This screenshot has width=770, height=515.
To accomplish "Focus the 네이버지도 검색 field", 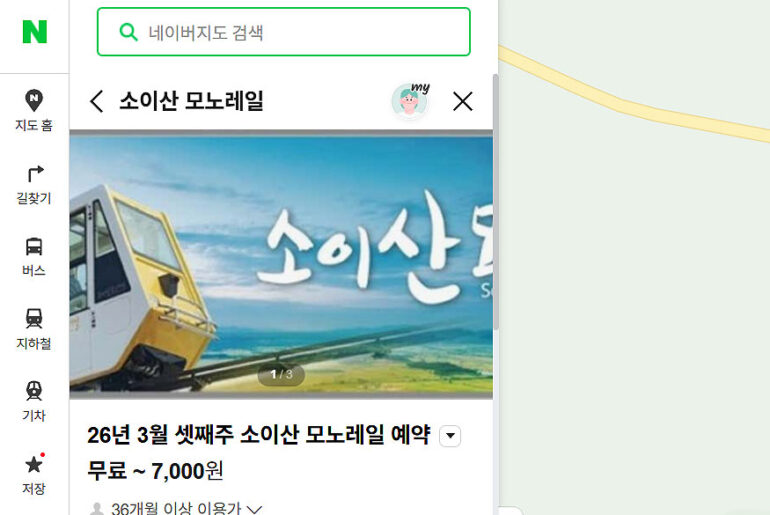I will (x=284, y=32).
